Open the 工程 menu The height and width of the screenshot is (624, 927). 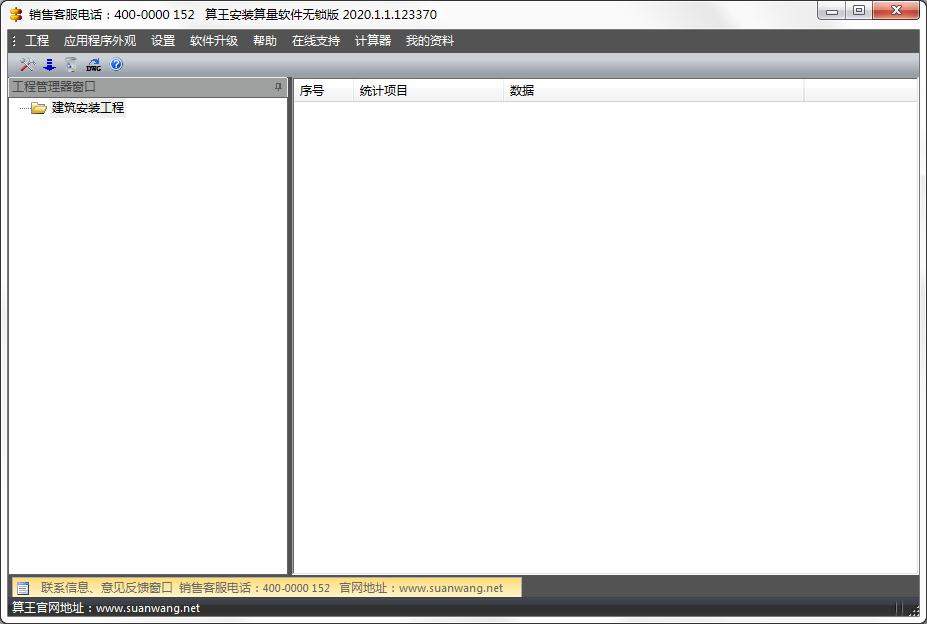[37, 41]
